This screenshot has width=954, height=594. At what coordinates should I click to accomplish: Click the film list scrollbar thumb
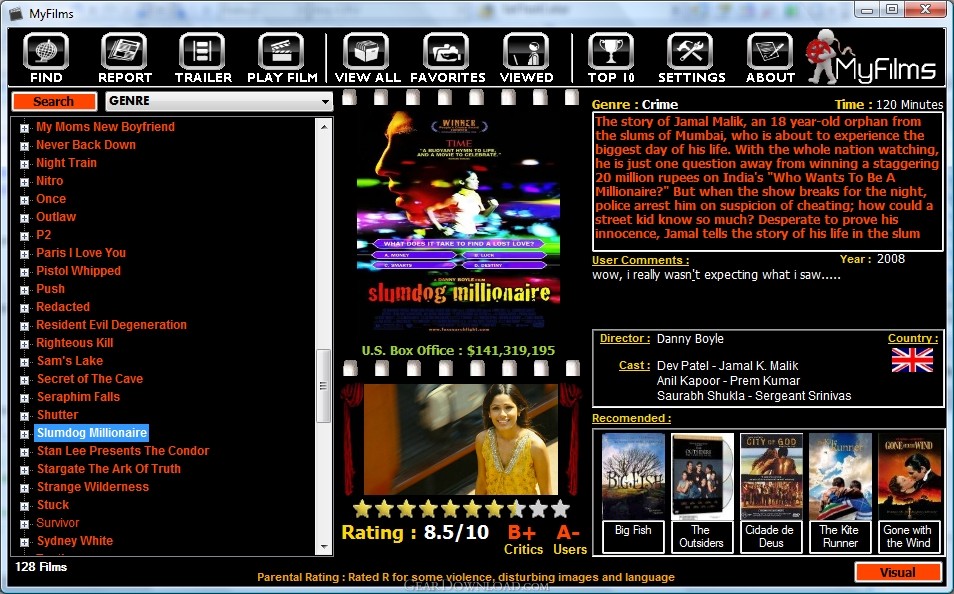click(324, 385)
